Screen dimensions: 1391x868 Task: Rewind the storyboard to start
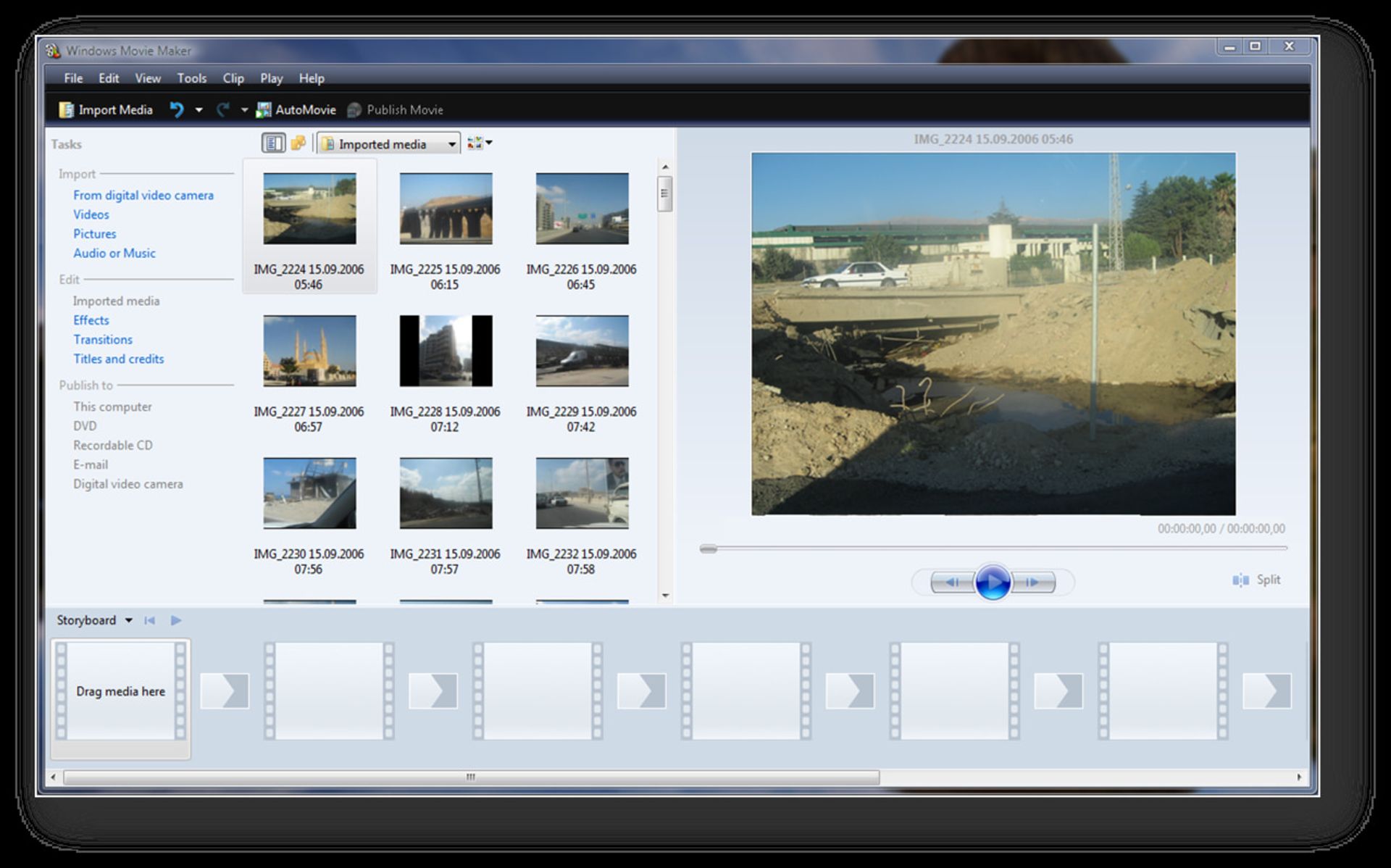pyautogui.click(x=149, y=620)
